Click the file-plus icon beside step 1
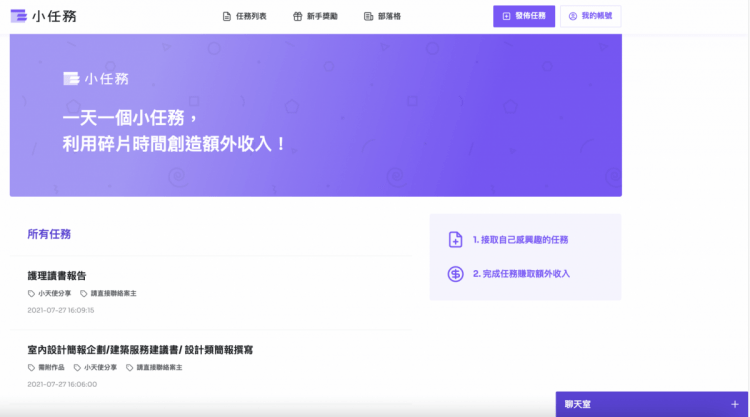This screenshot has width=750, height=417. tap(455, 240)
